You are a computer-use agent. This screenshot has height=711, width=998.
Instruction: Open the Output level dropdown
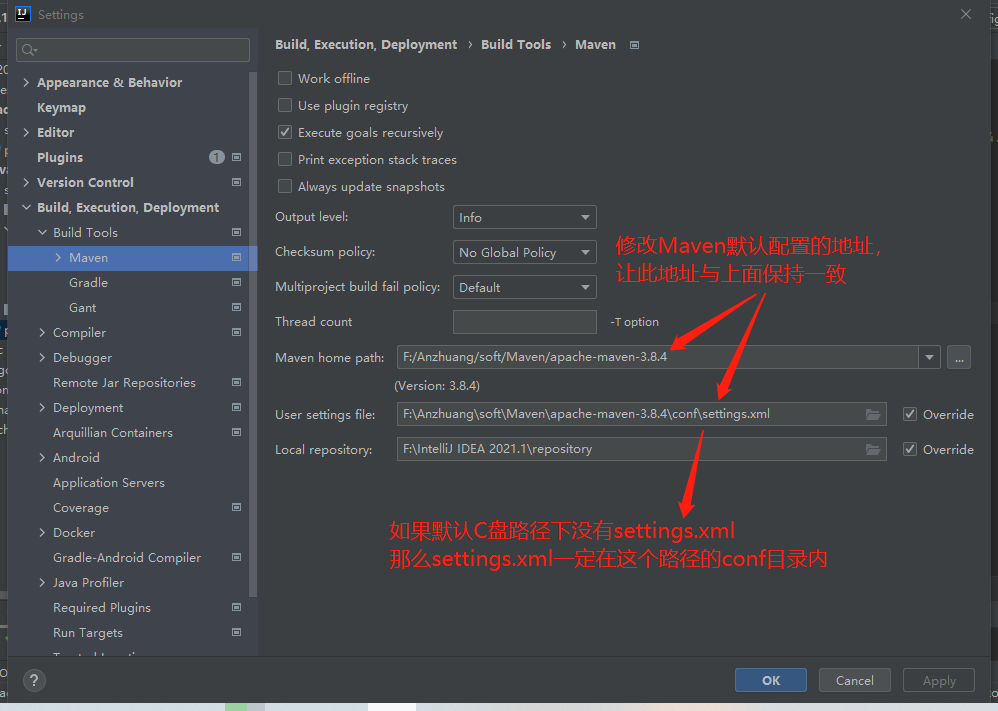pos(524,217)
